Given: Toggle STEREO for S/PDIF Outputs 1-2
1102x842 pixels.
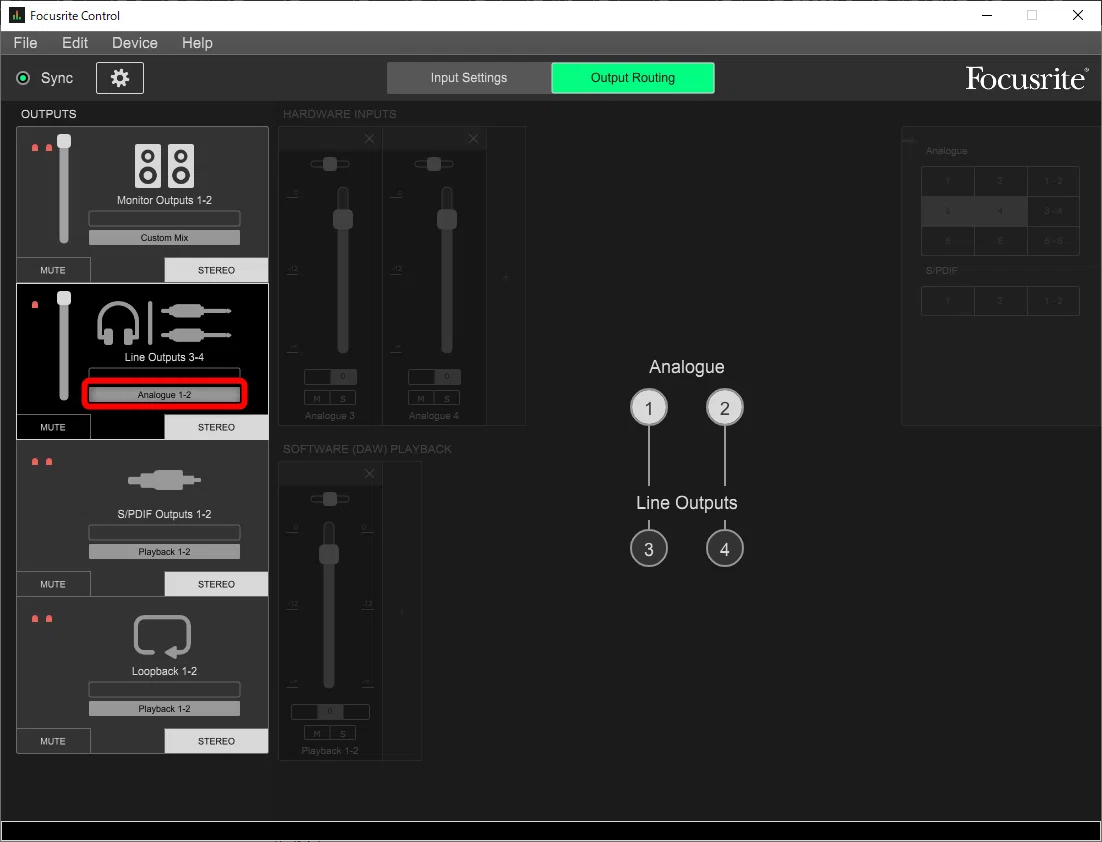Looking at the screenshot, I should click(x=216, y=584).
